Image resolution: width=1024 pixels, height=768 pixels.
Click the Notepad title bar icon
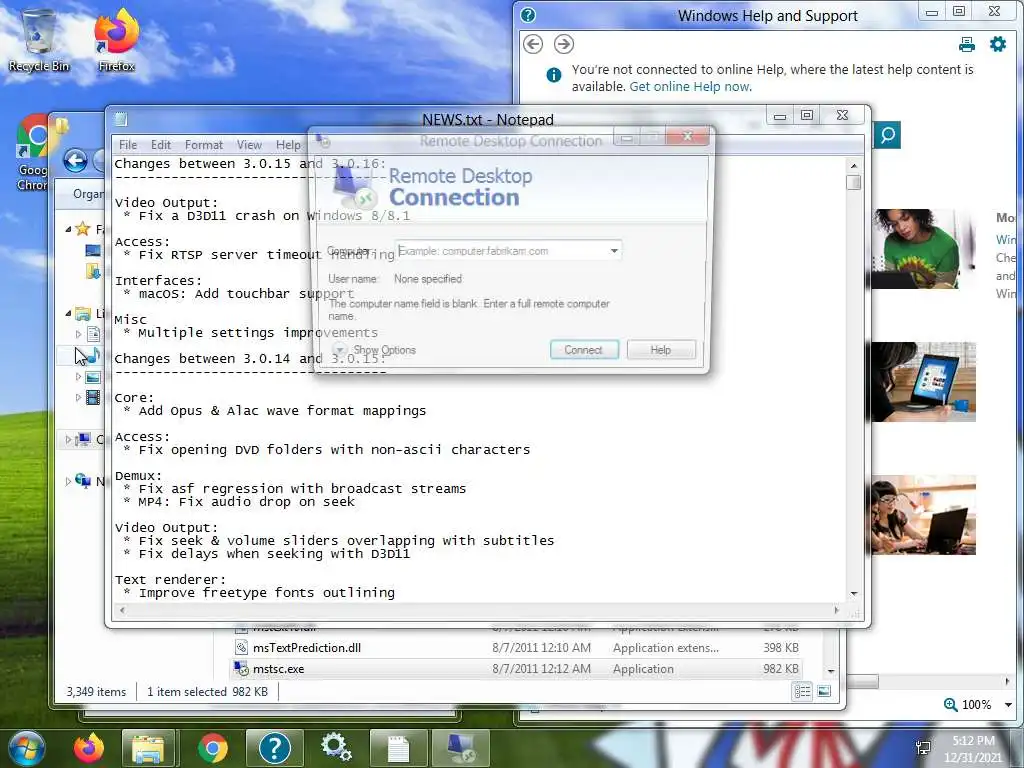coord(121,119)
